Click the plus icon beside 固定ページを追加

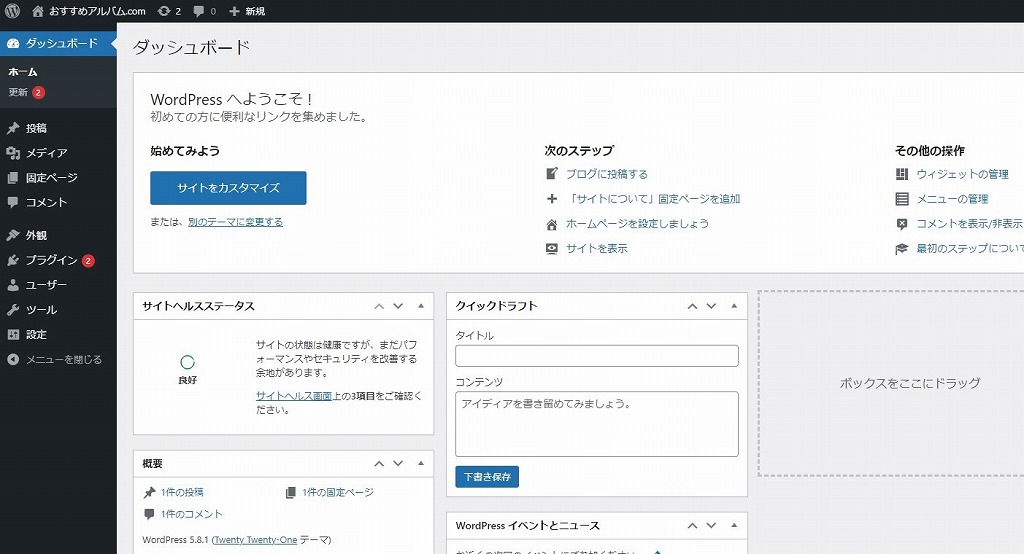point(552,199)
